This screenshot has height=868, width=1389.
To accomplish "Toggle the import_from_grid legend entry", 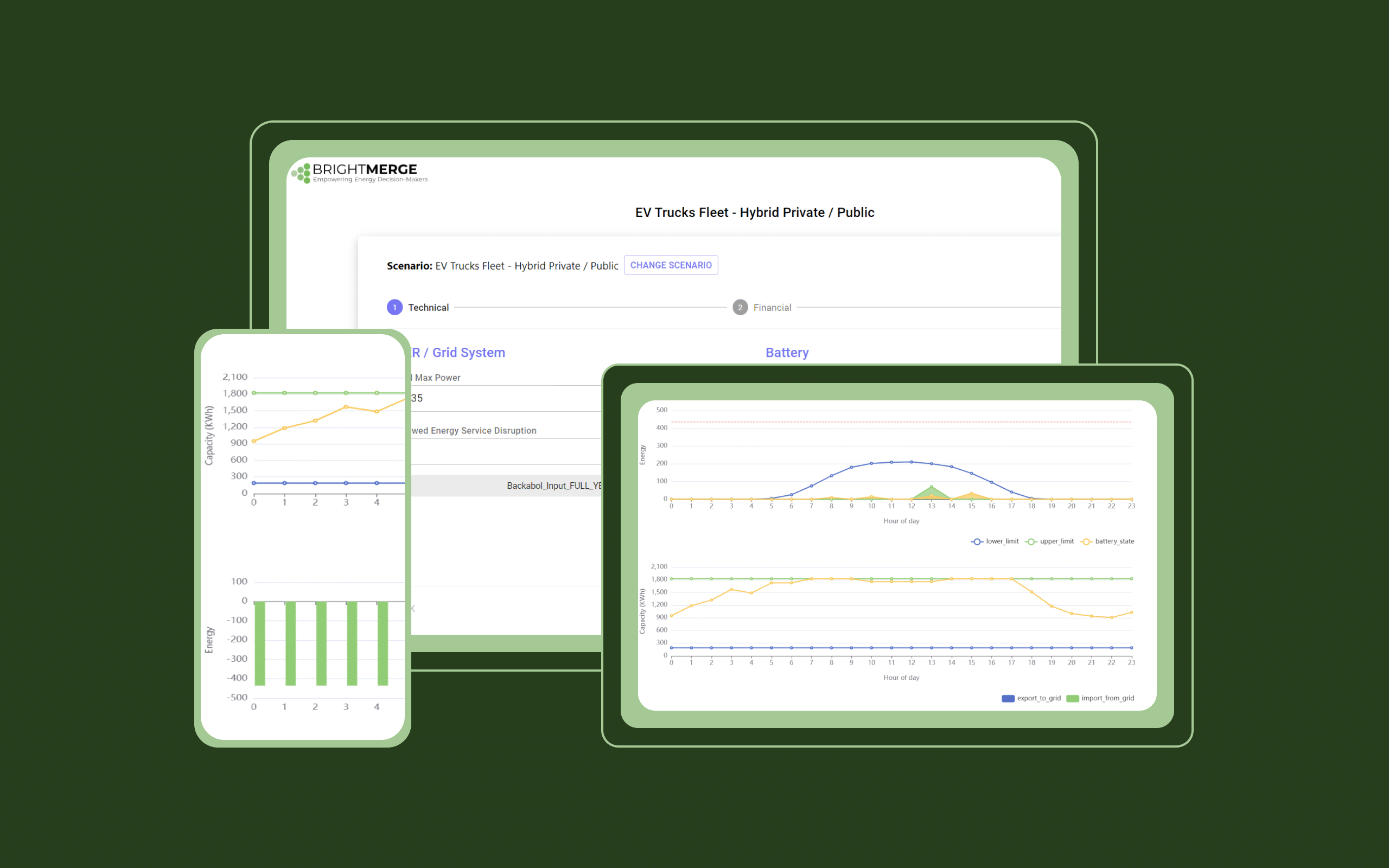I will tap(1100, 699).
